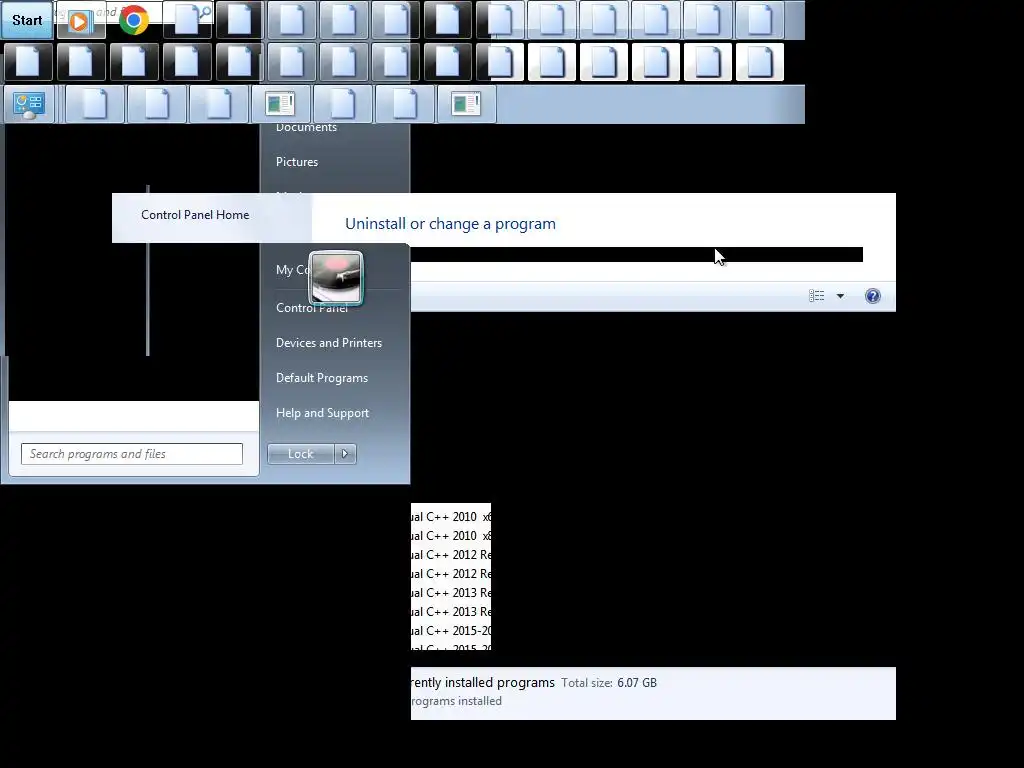
Task: Click the magnifier search icon
Action: [205, 12]
